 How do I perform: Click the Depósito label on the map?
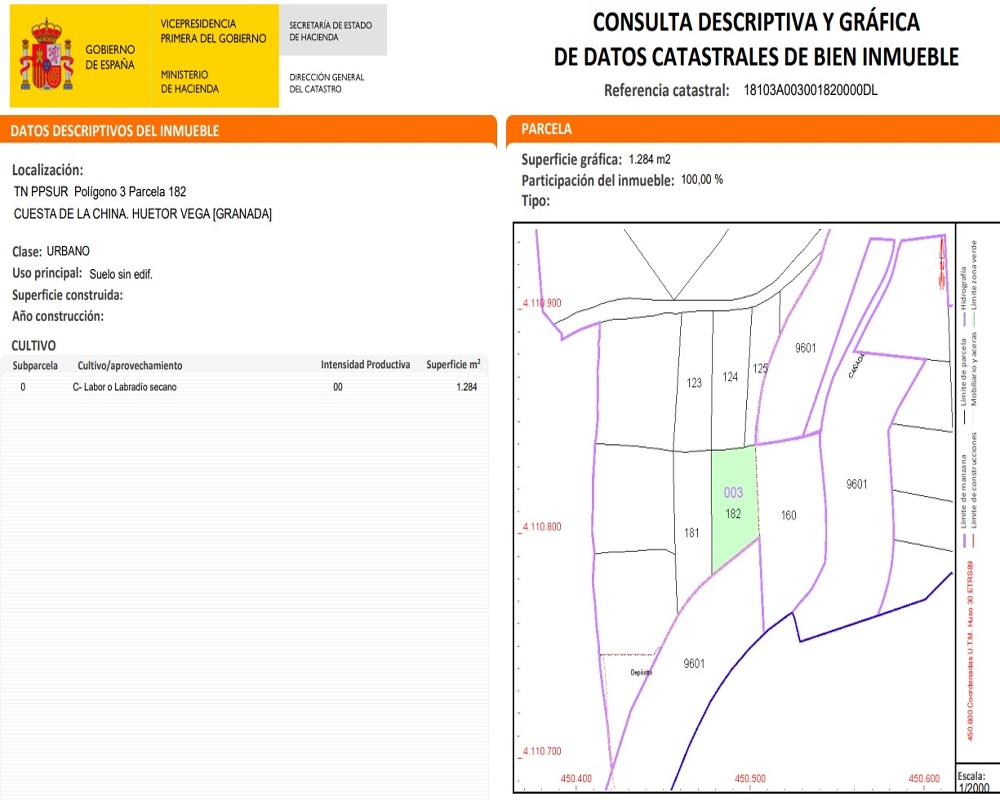coord(641,673)
